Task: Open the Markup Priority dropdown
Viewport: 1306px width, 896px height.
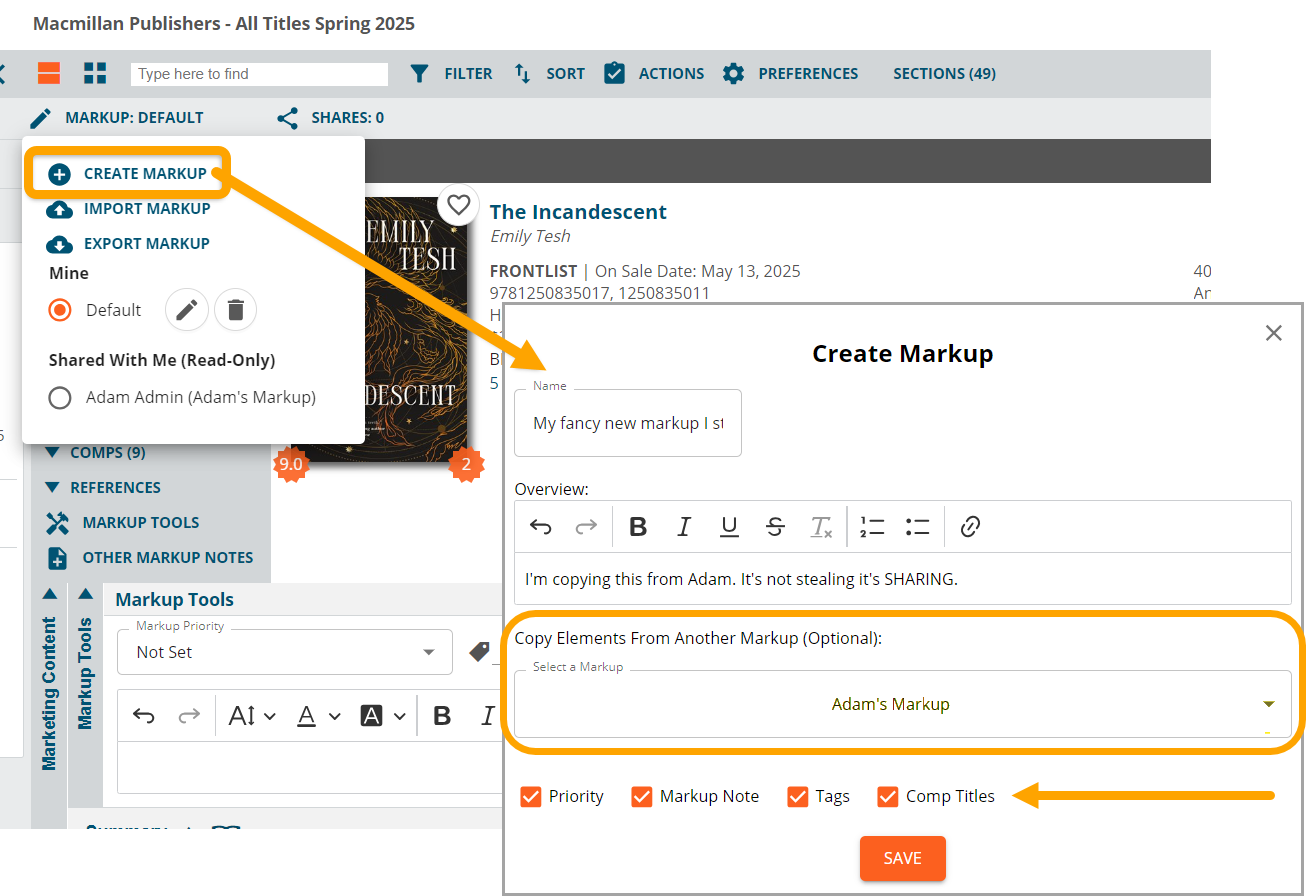Action: point(285,652)
